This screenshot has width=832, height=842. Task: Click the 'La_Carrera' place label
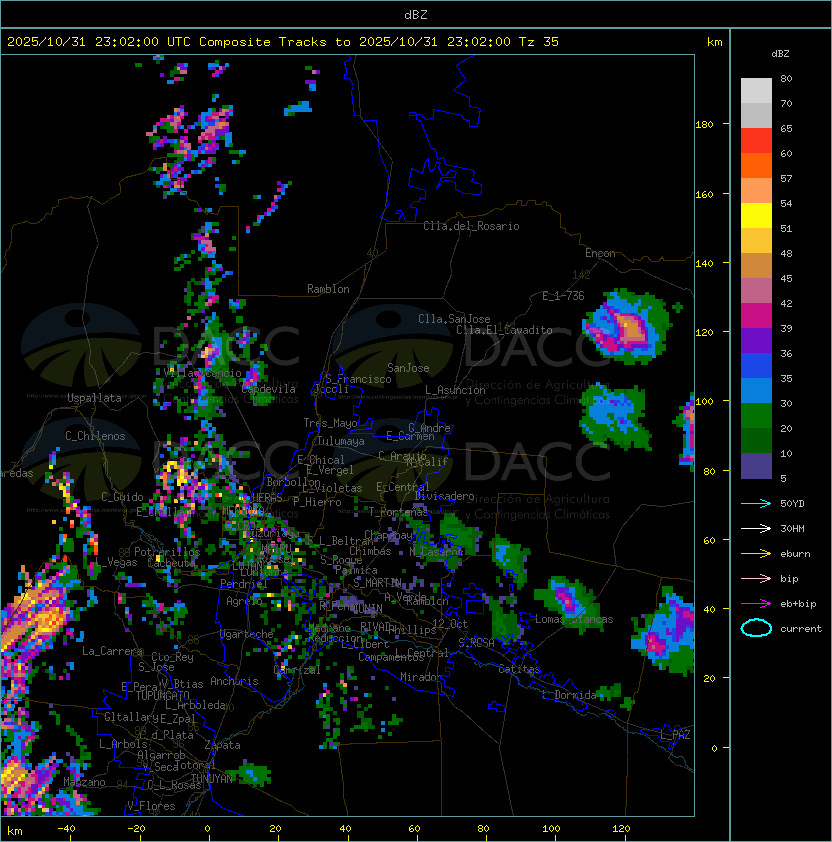tap(112, 651)
